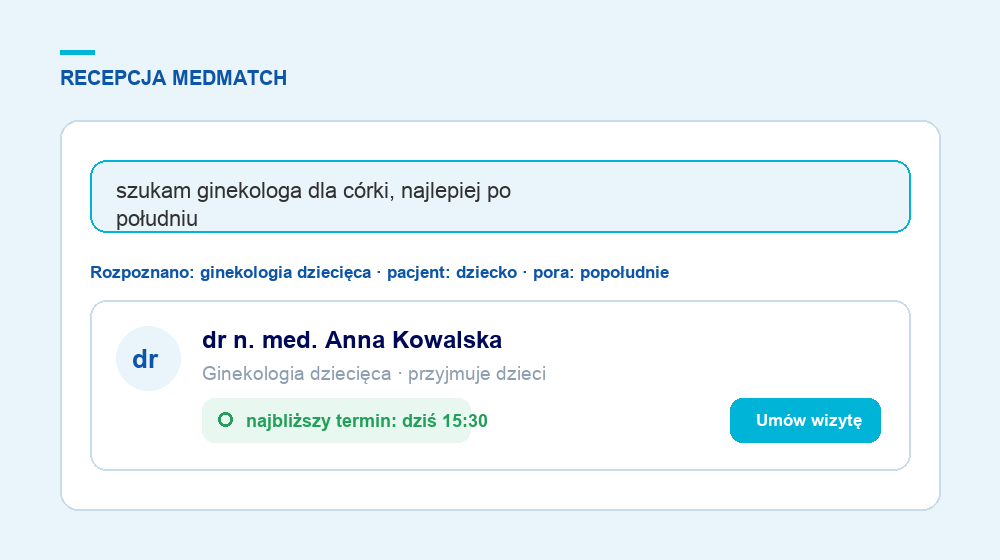Focus the symptom search text box

500,196
